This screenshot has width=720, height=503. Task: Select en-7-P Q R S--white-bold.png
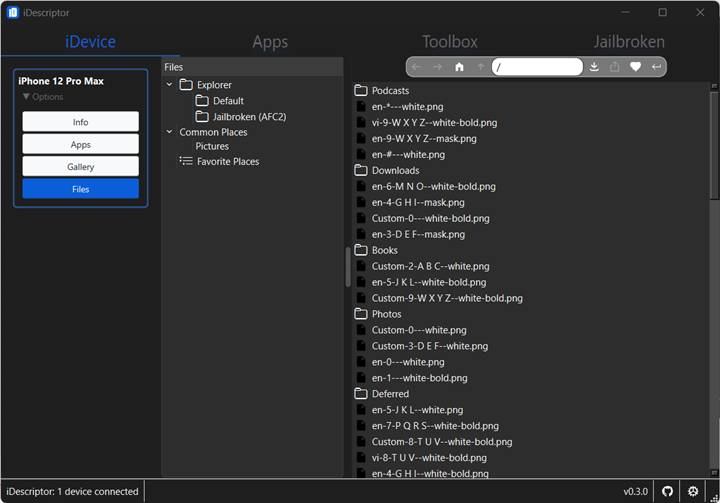(x=435, y=426)
